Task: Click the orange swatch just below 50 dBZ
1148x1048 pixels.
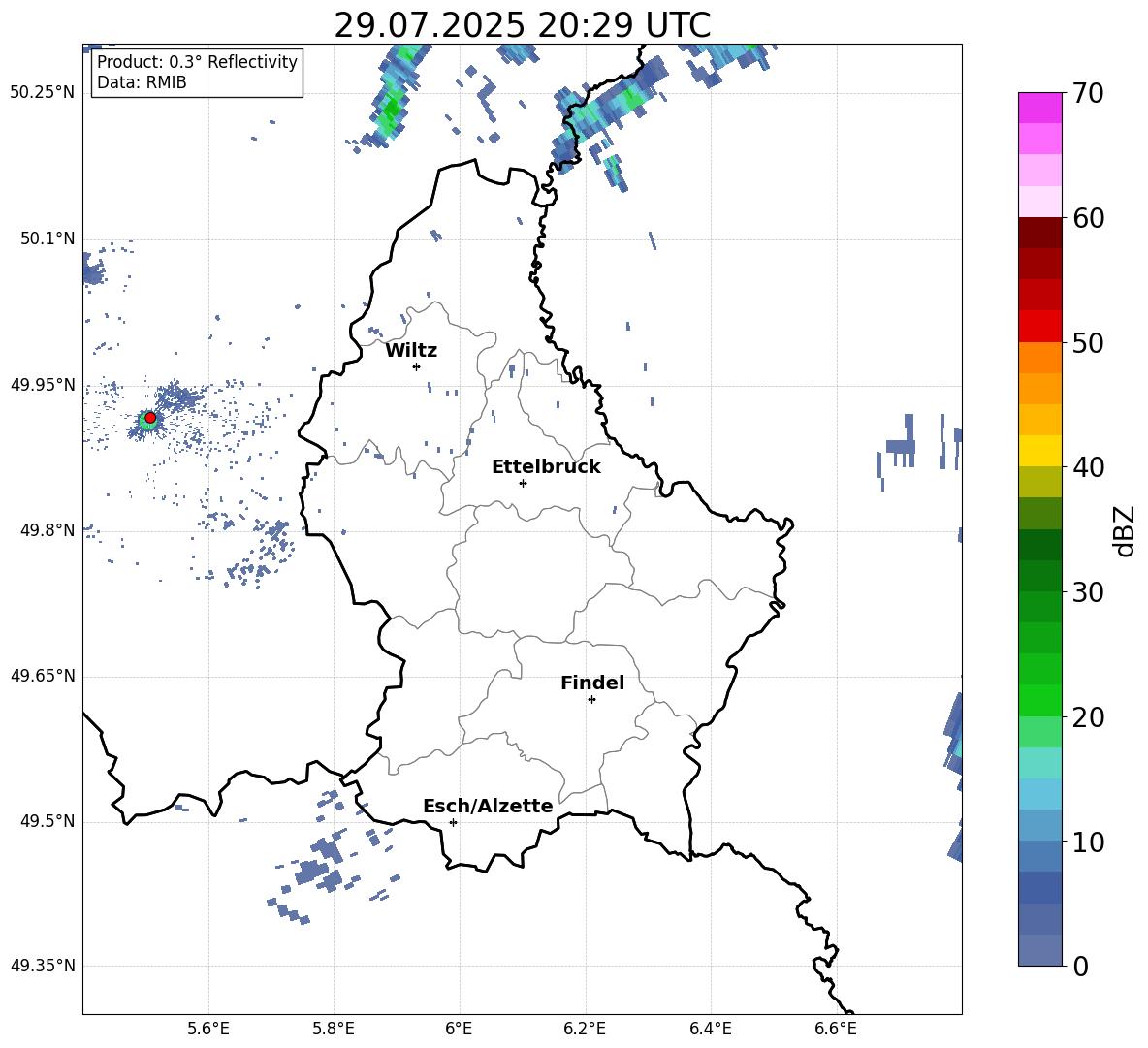Action: coord(1039,357)
